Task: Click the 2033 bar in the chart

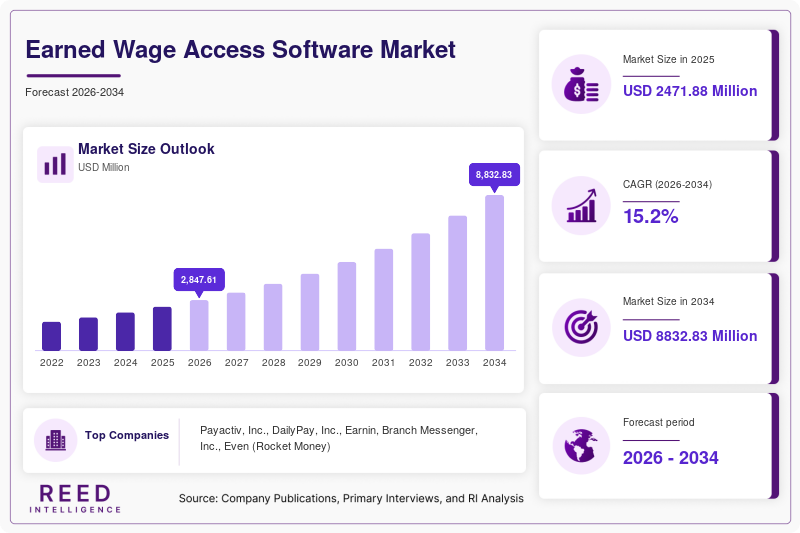Action: pos(458,283)
